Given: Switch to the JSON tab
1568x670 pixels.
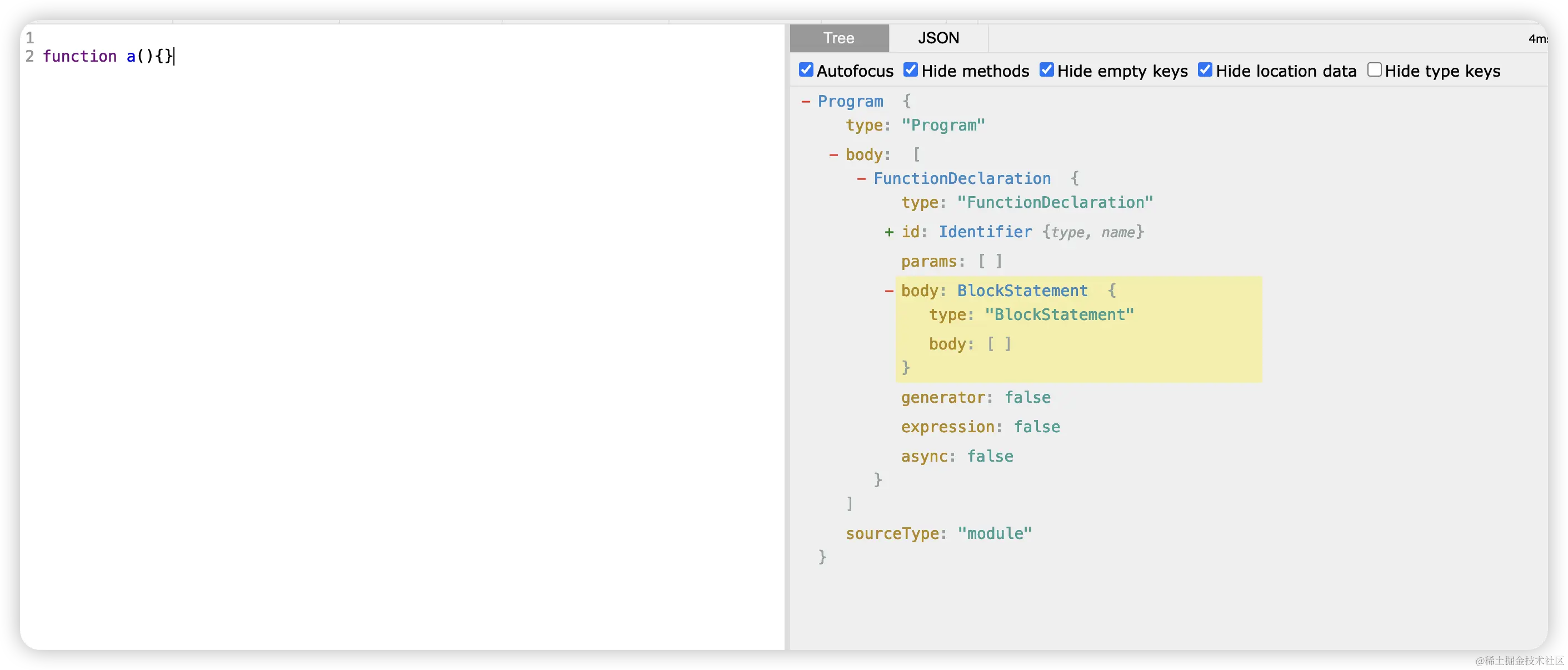Looking at the screenshot, I should (x=938, y=38).
